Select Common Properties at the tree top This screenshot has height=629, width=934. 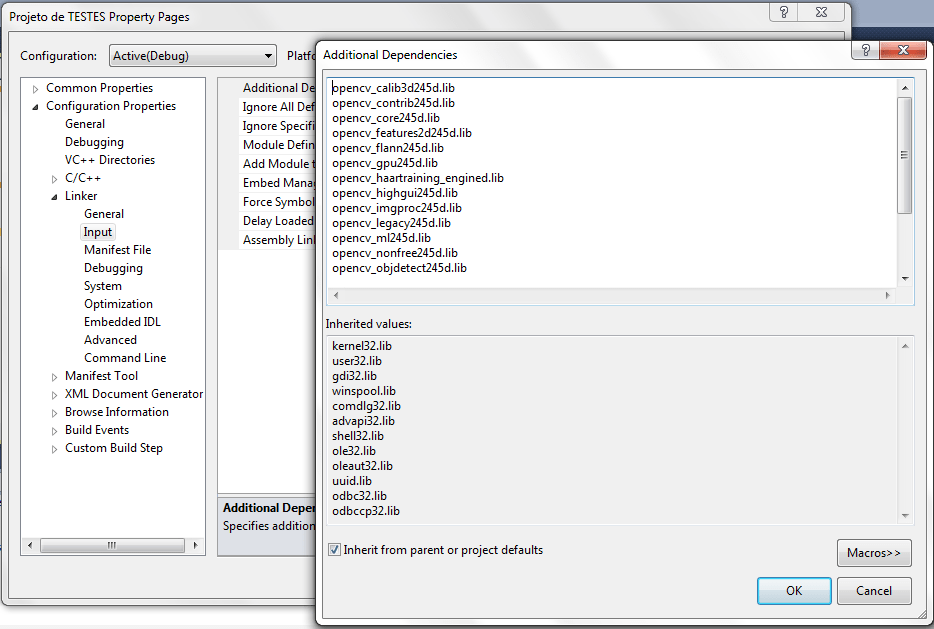[x=99, y=87]
